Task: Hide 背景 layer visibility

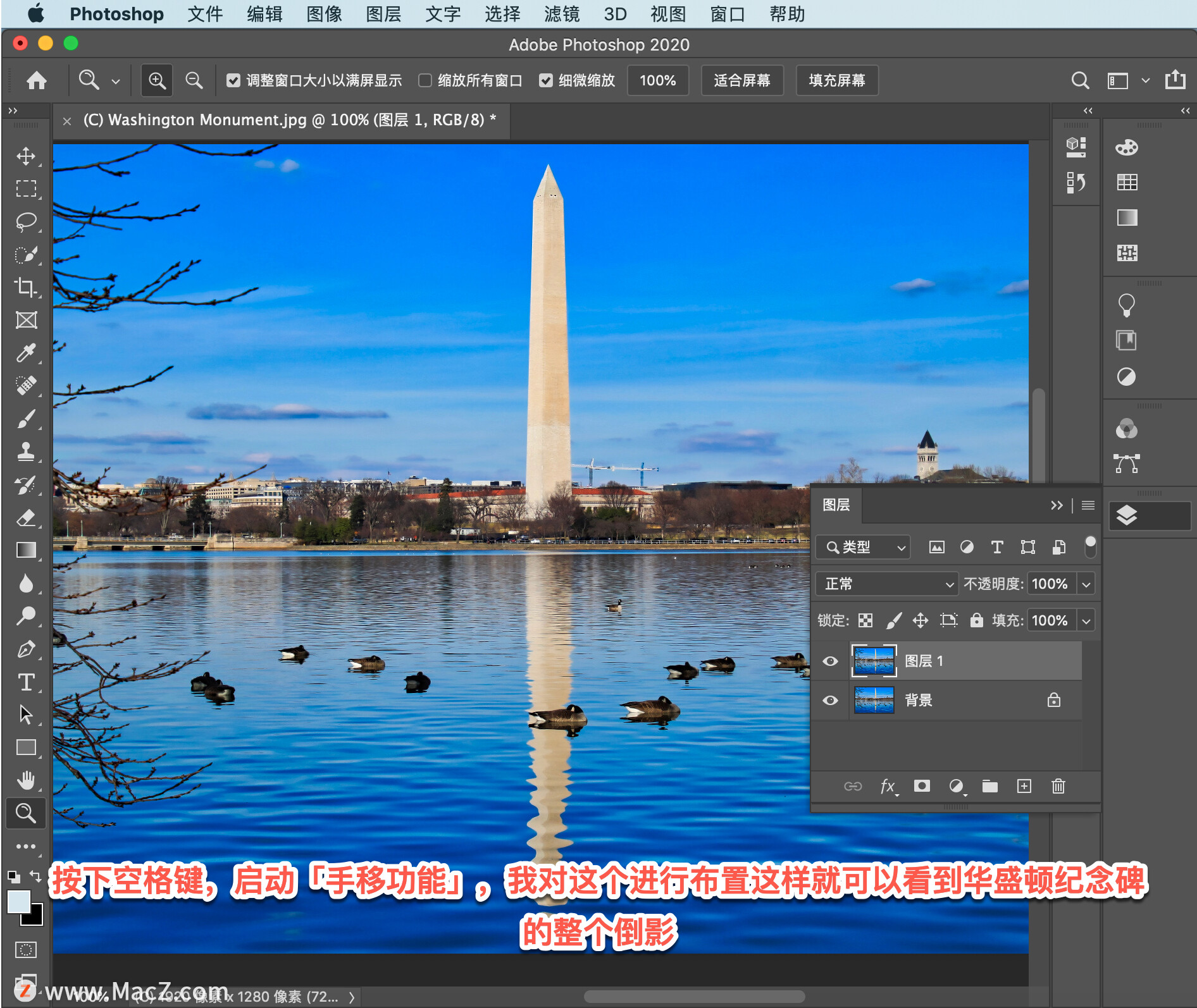Action: coord(831,701)
